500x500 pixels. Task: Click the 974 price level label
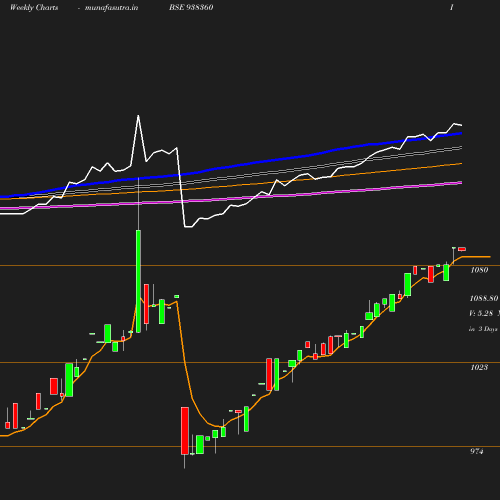click(x=477, y=451)
